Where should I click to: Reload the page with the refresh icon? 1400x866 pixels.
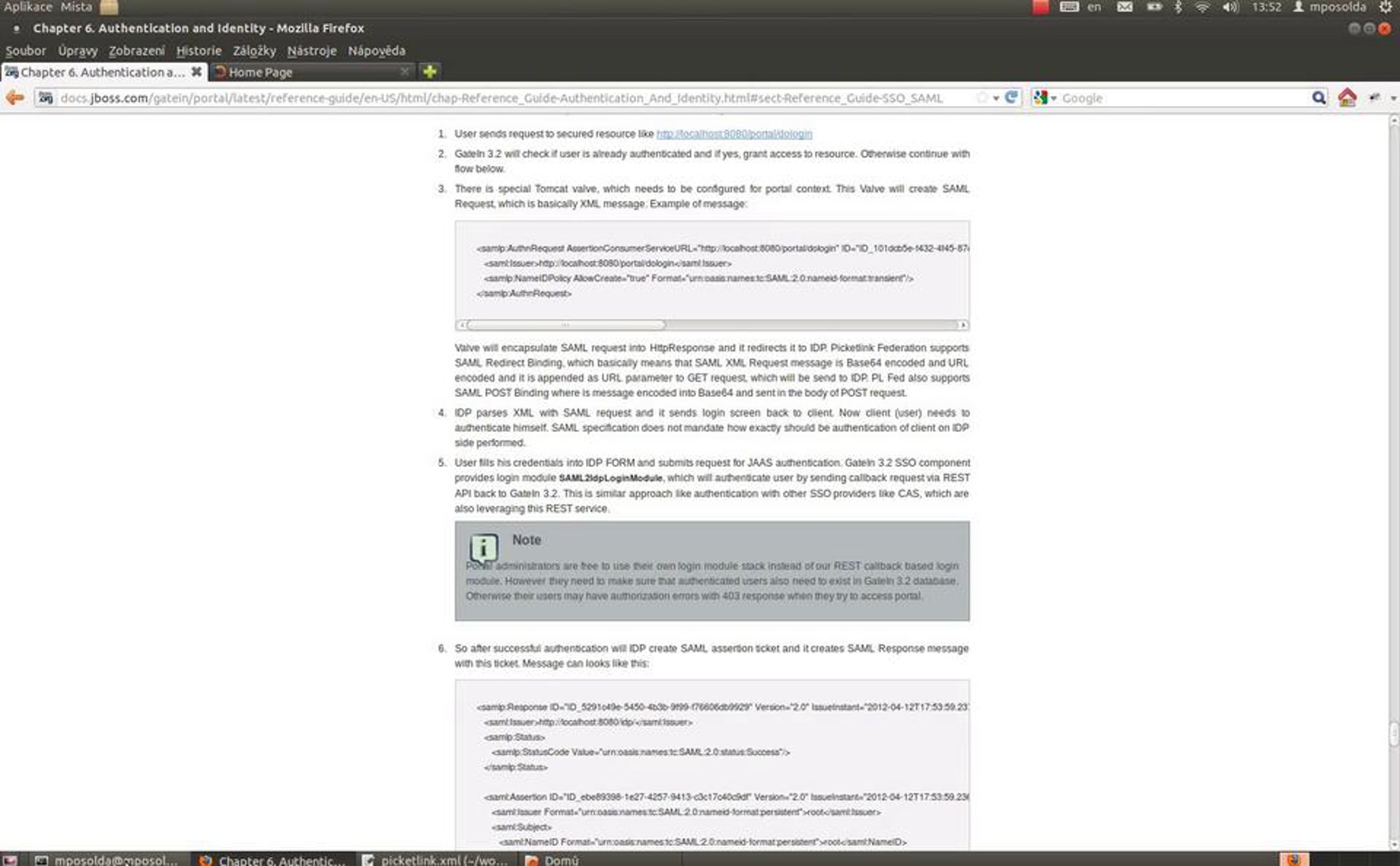click(x=1011, y=97)
